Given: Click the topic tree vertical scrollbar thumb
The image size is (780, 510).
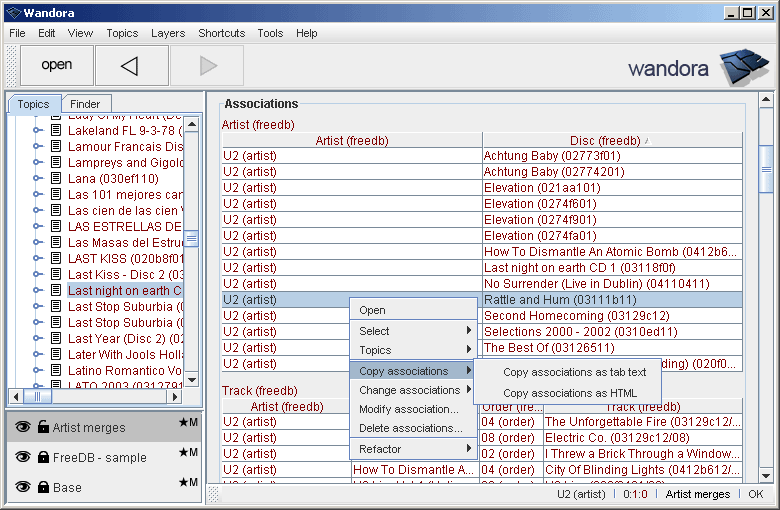Looking at the screenshot, I should [x=192, y=239].
